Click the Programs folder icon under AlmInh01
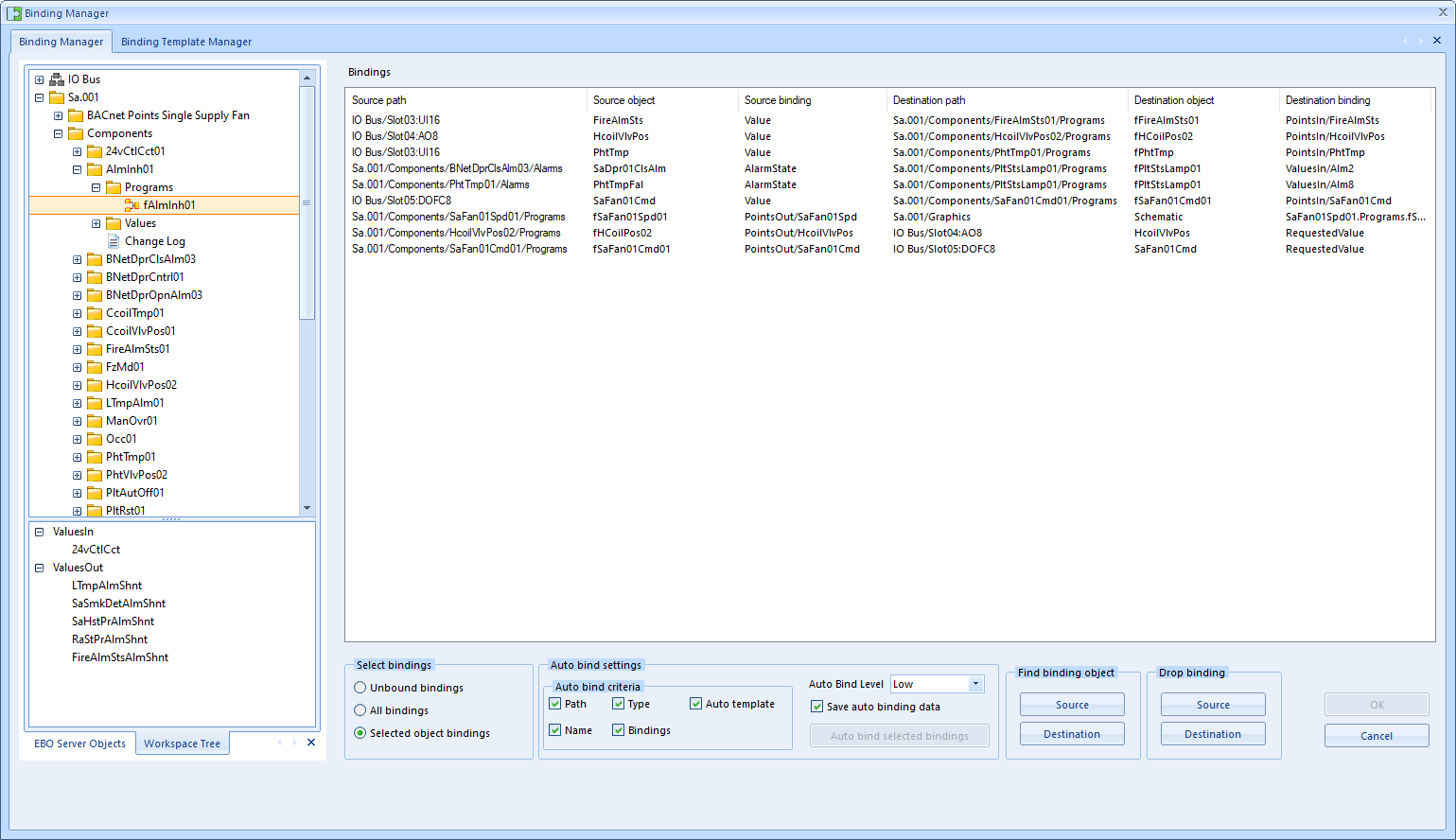This screenshot has height=840, width=1456. pos(114,187)
